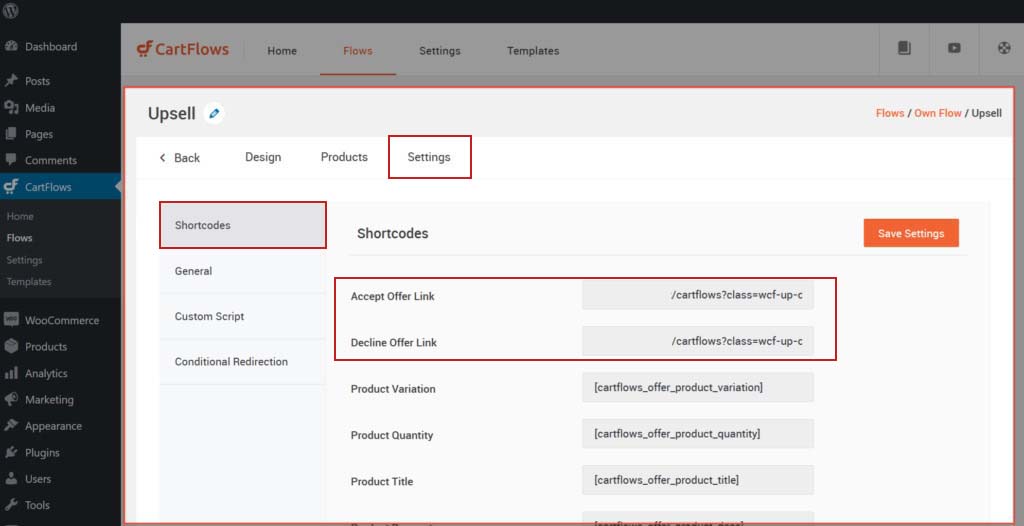This screenshot has width=1024, height=526.
Task: Click the Posts pin icon
Action: click(x=10, y=81)
